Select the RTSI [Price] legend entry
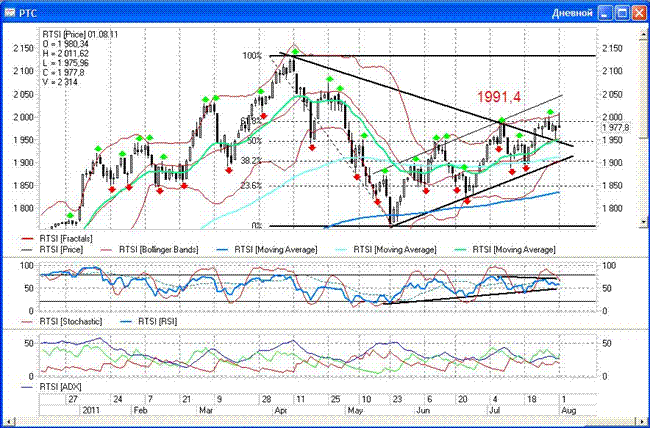Viewport: 650px width, 428px height. pyautogui.click(x=51, y=250)
